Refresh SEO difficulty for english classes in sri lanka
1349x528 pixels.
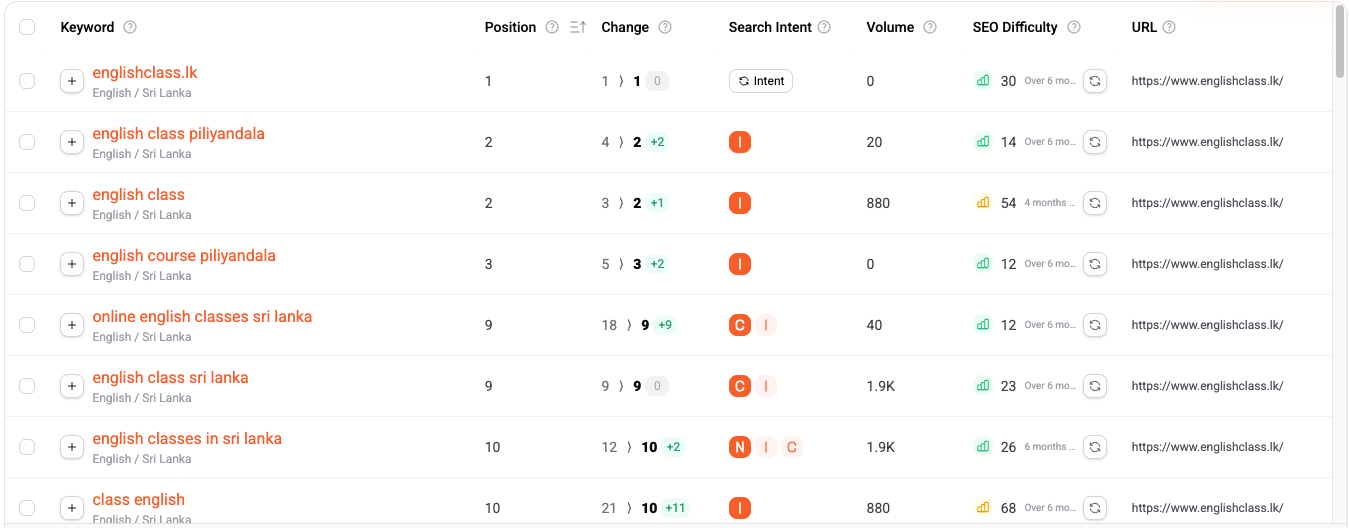(1095, 447)
